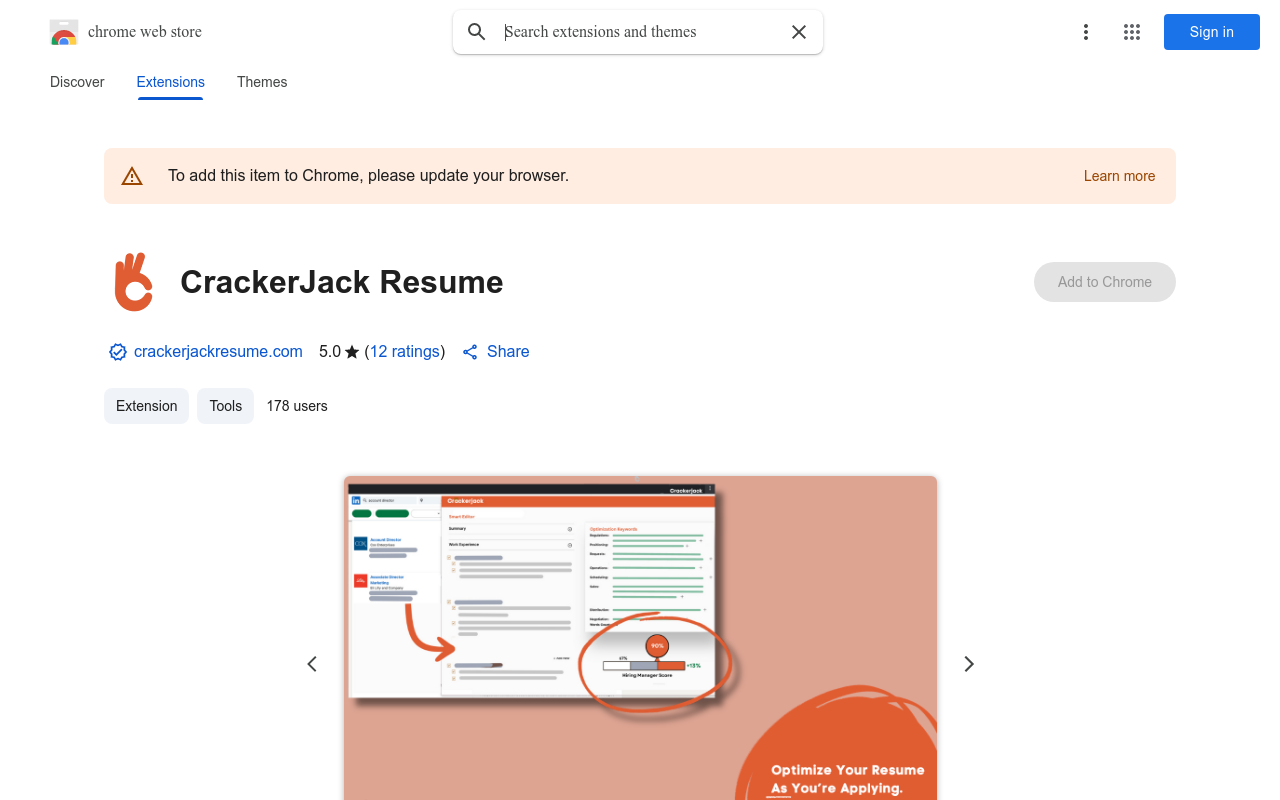Select the Extensions tab

(171, 82)
